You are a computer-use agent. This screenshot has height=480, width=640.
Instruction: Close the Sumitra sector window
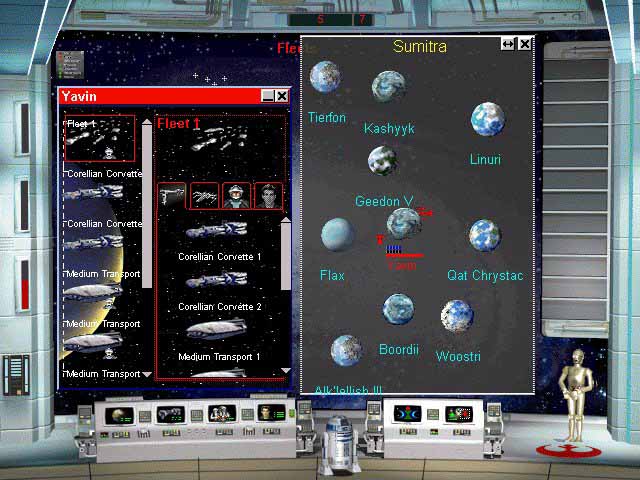(x=524, y=44)
